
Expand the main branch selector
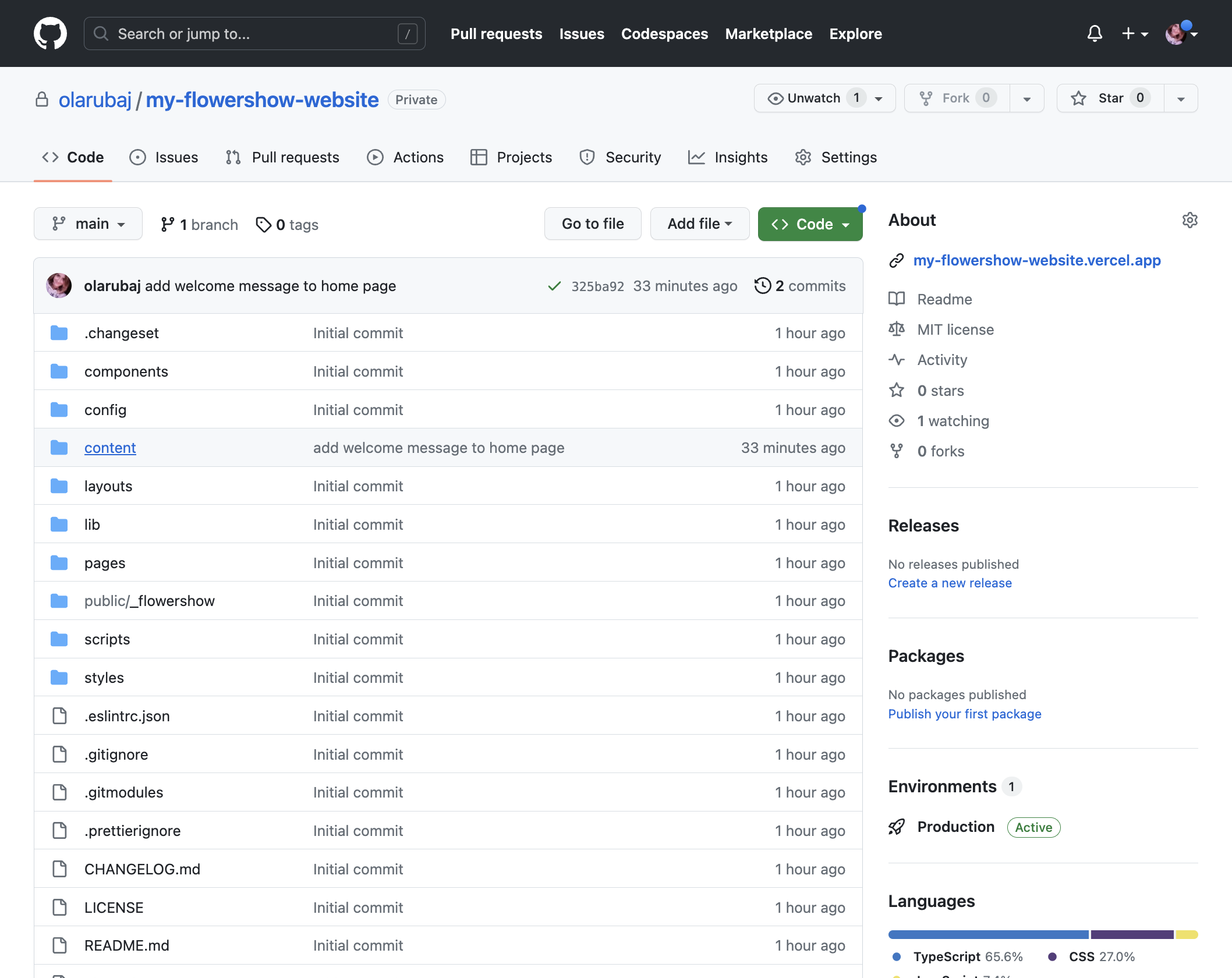pos(88,224)
